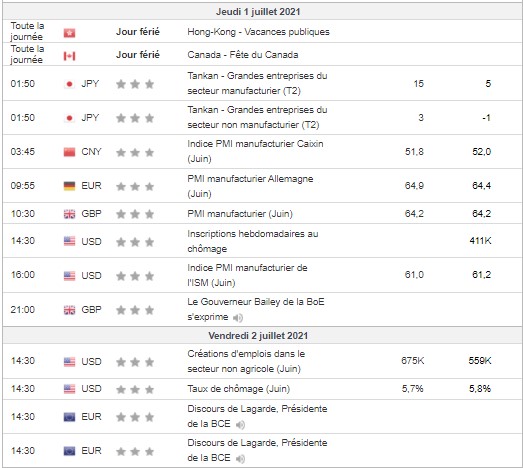The width and height of the screenshot is (523, 468).
Task: Click the speaker icon on last Lagarde speech
Action: pyautogui.click(x=240, y=459)
